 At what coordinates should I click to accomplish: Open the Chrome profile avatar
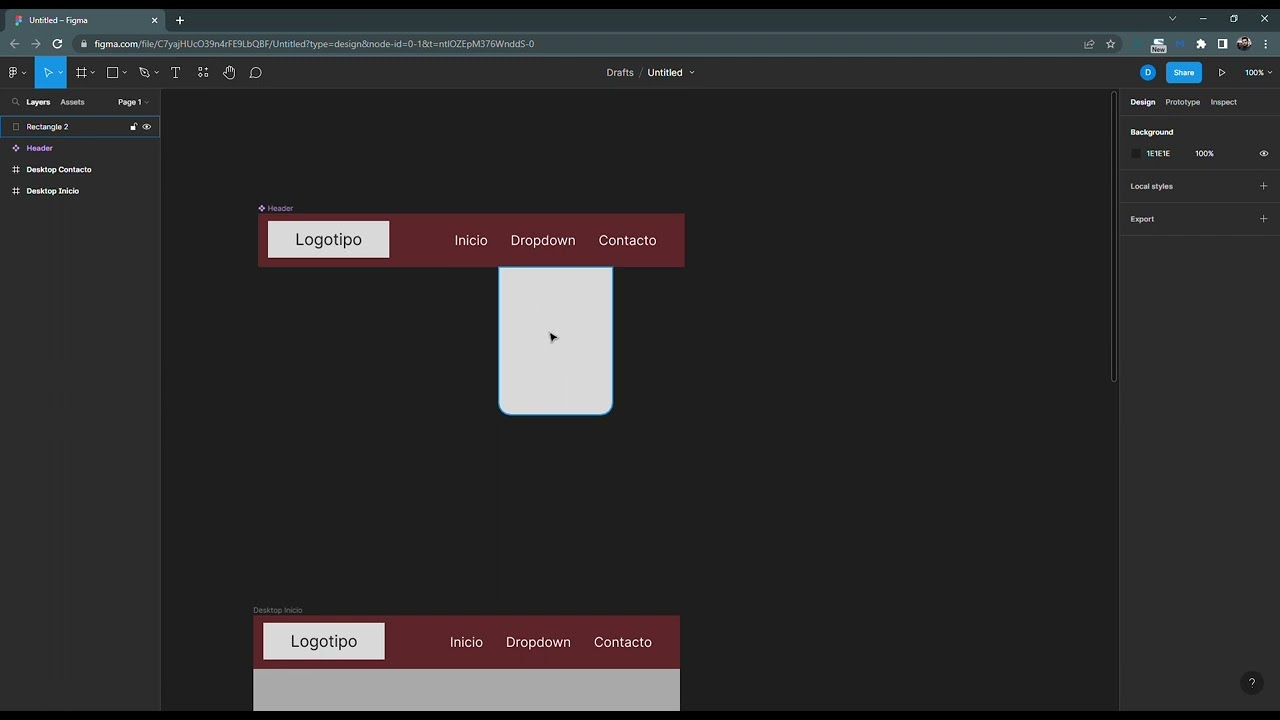(1244, 44)
